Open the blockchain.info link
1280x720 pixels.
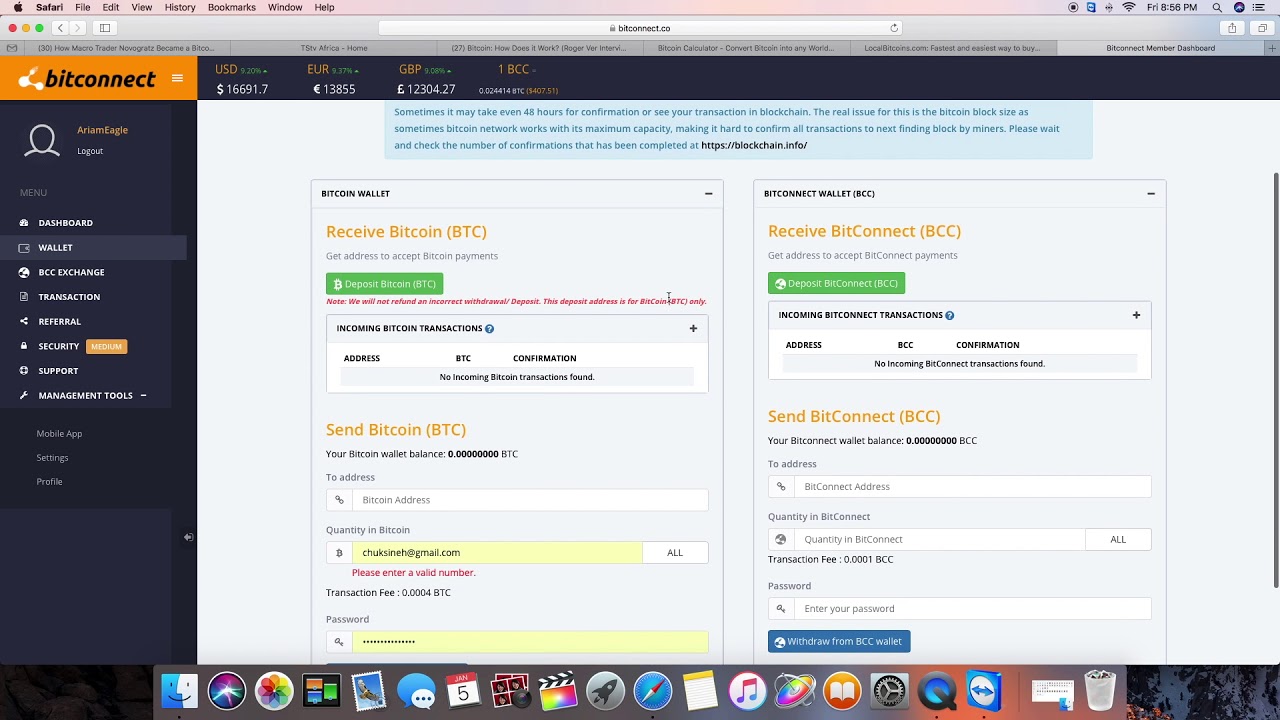754,145
